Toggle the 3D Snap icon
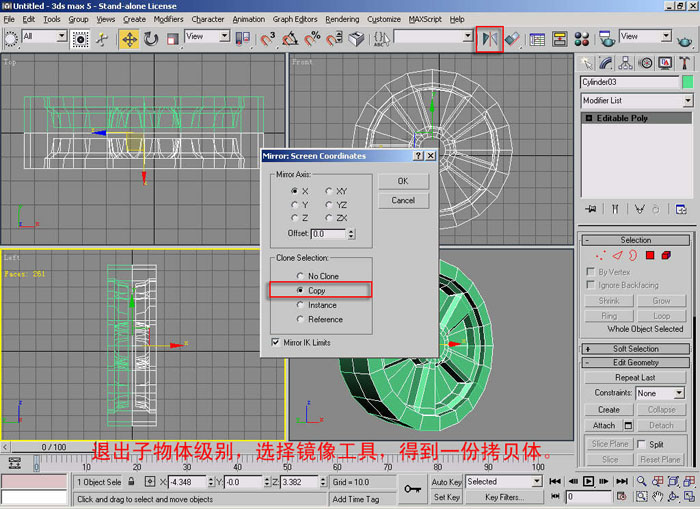700x509 pixels. point(268,39)
